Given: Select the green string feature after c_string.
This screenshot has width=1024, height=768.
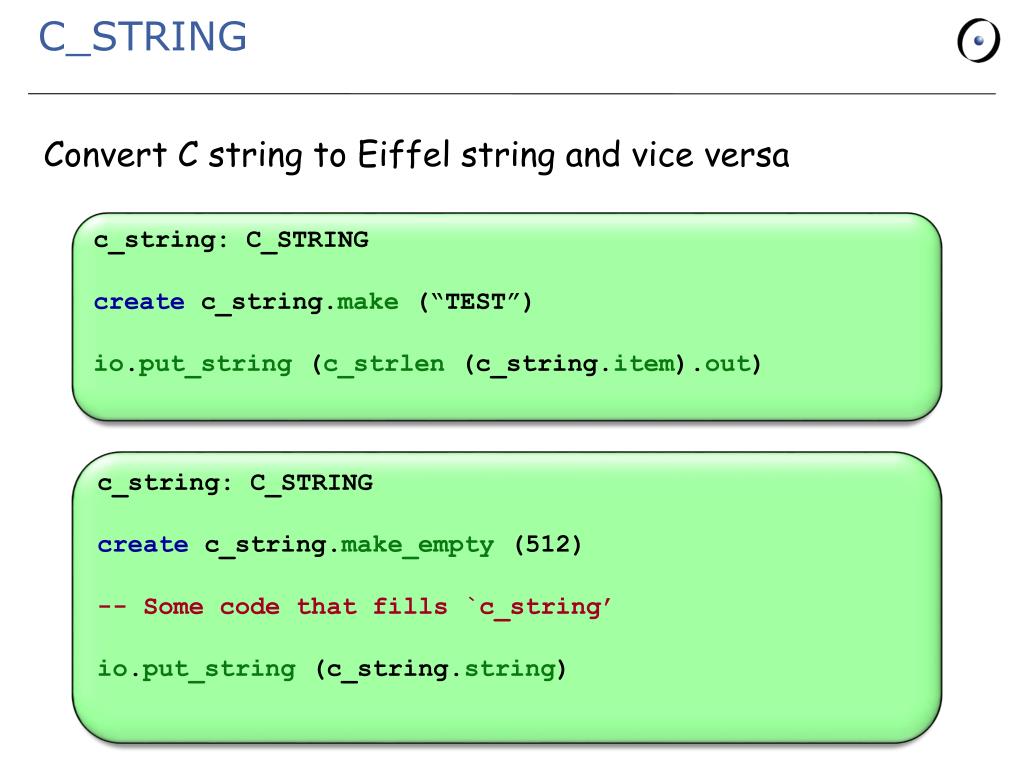Looking at the screenshot, I should point(509,668).
